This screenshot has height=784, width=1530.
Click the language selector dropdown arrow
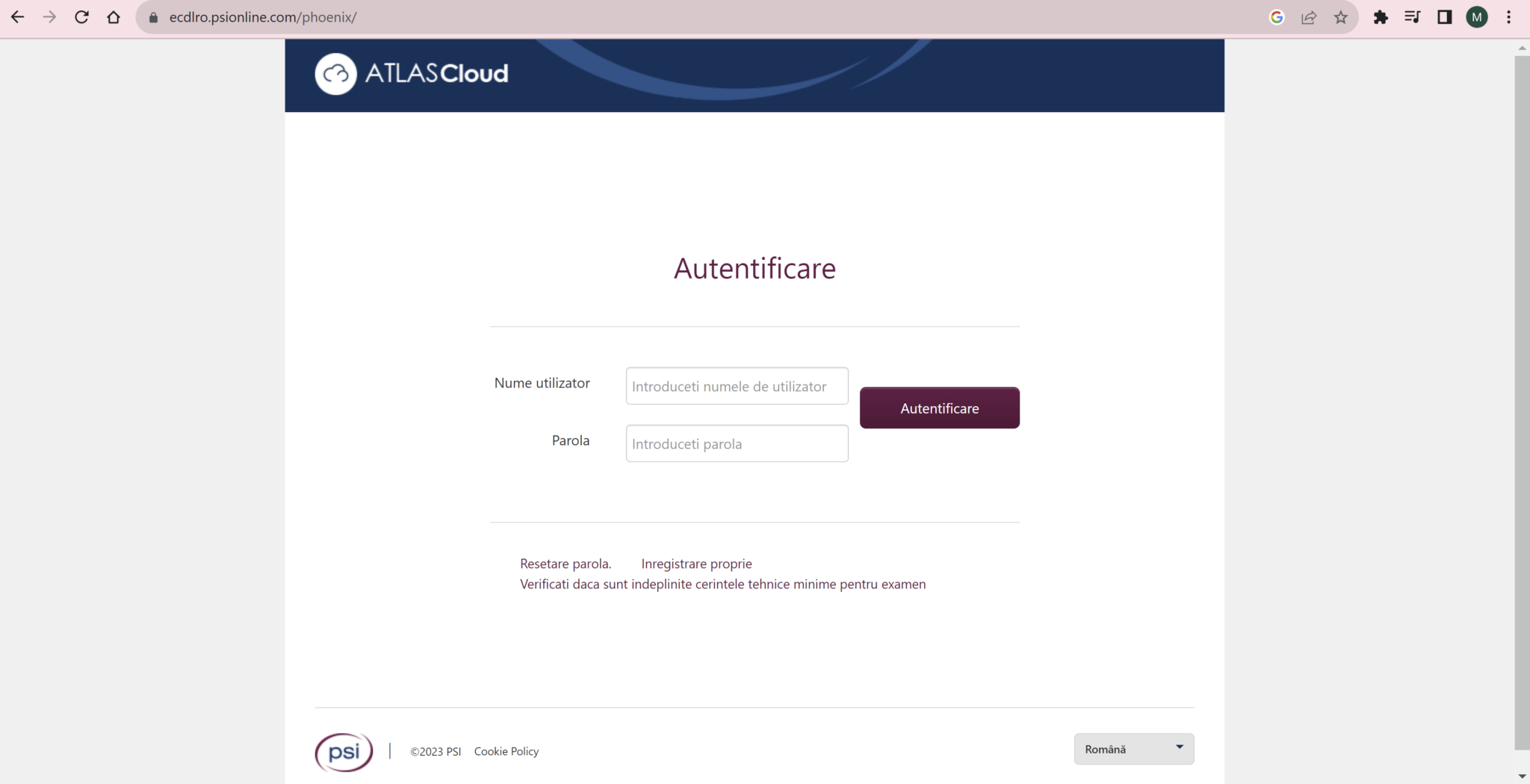(1179, 747)
